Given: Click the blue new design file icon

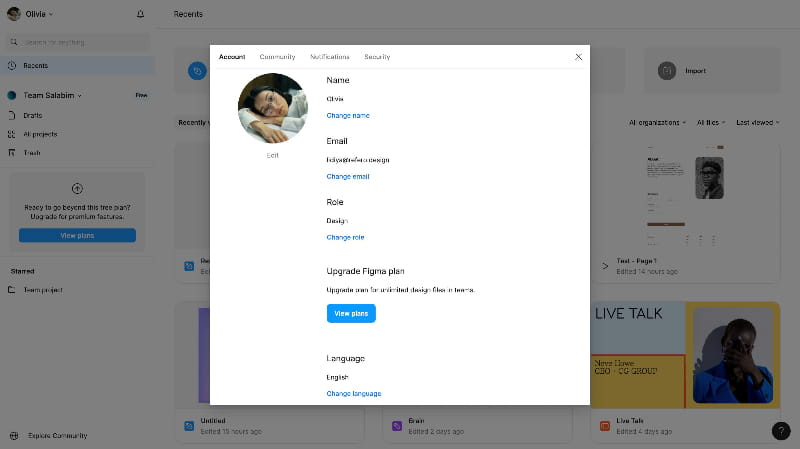Looking at the screenshot, I should 197,71.
